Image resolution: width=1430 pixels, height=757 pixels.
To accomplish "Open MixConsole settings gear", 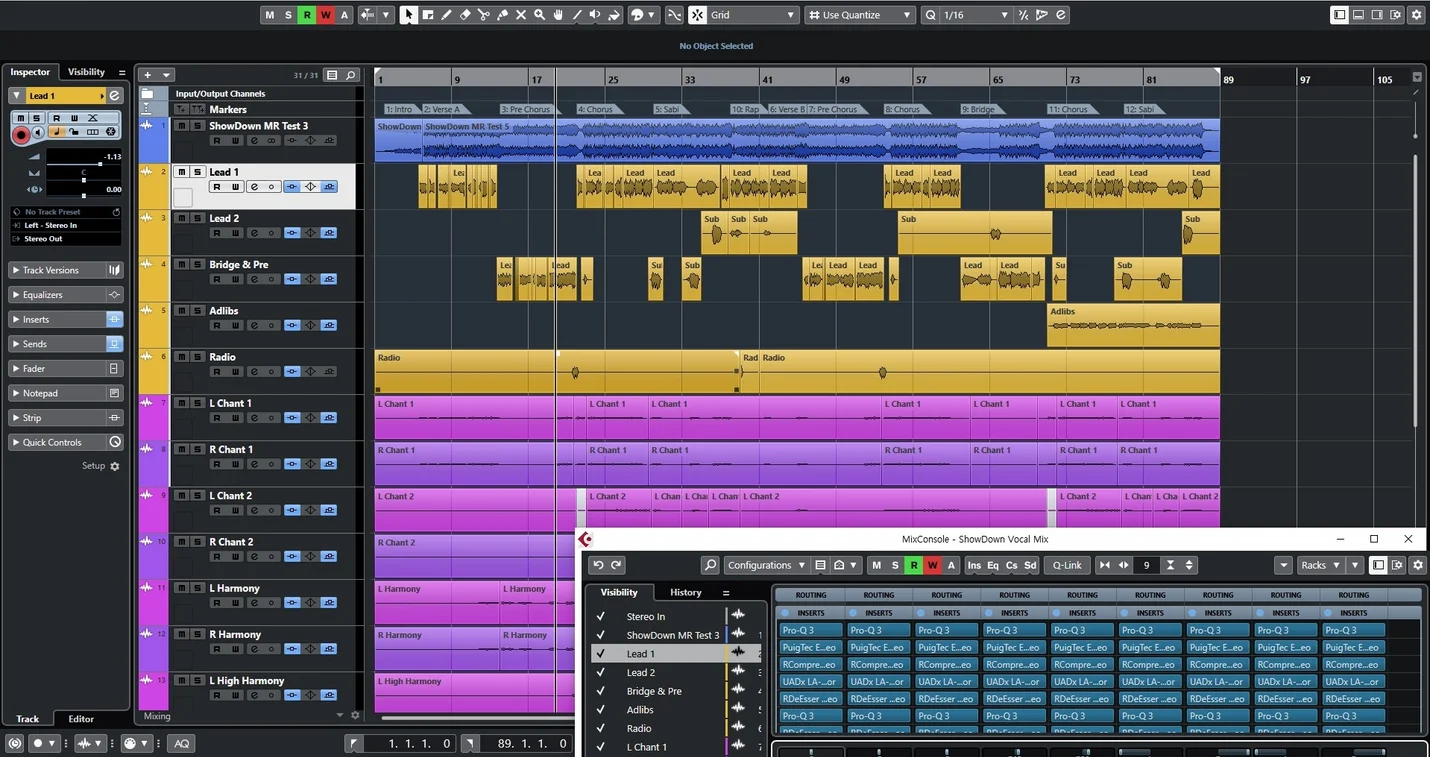I will [1417, 565].
